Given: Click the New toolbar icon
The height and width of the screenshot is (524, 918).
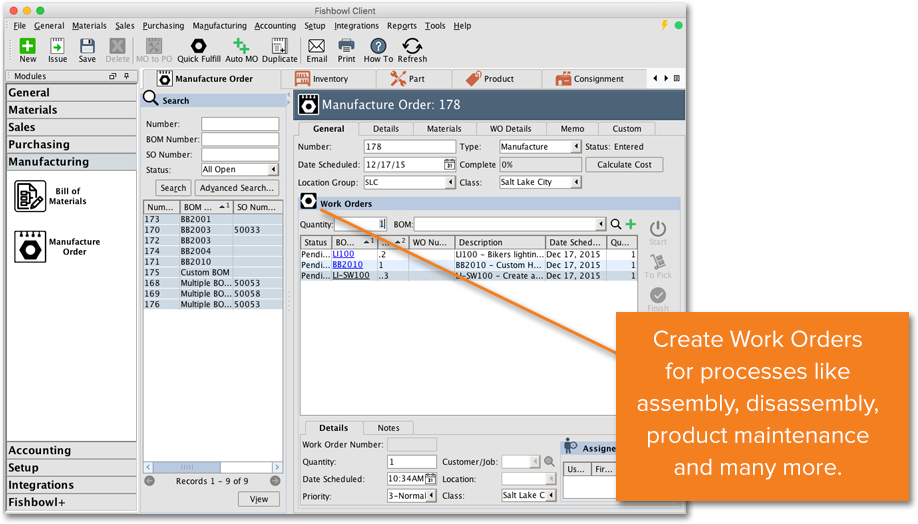Looking at the screenshot, I should (x=28, y=46).
